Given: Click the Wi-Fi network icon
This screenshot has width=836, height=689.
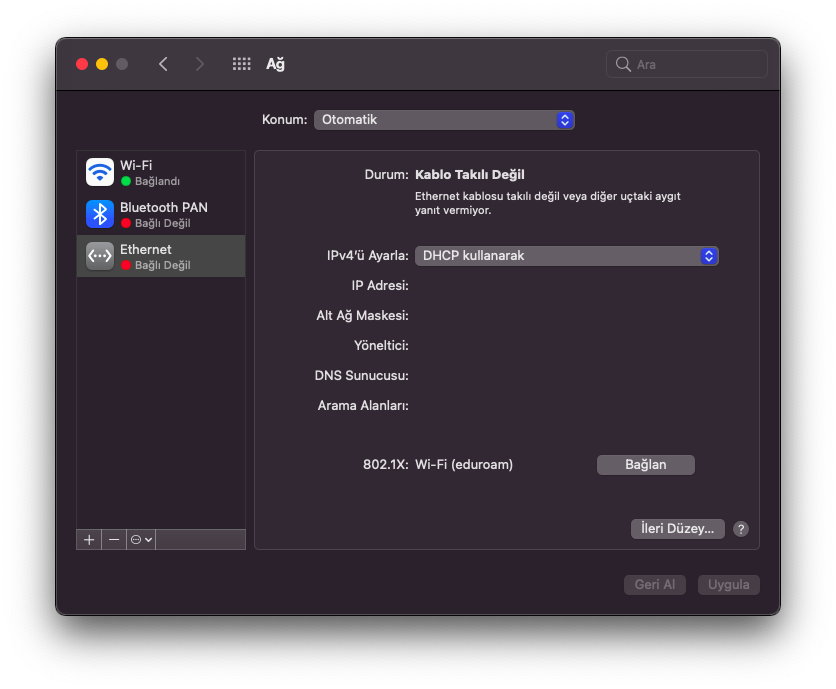Looking at the screenshot, I should pos(100,172).
